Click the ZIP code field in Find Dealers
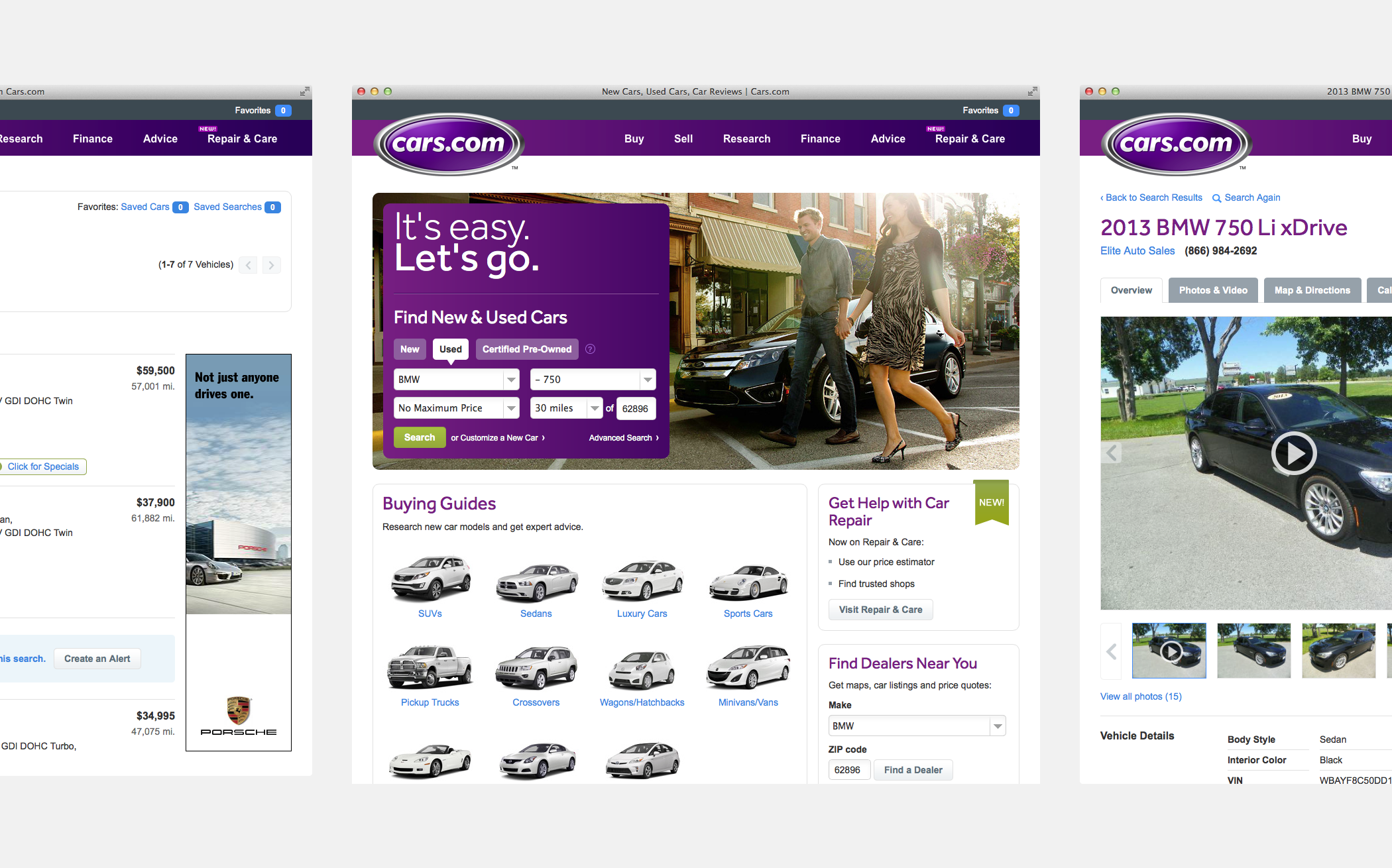 tap(848, 770)
